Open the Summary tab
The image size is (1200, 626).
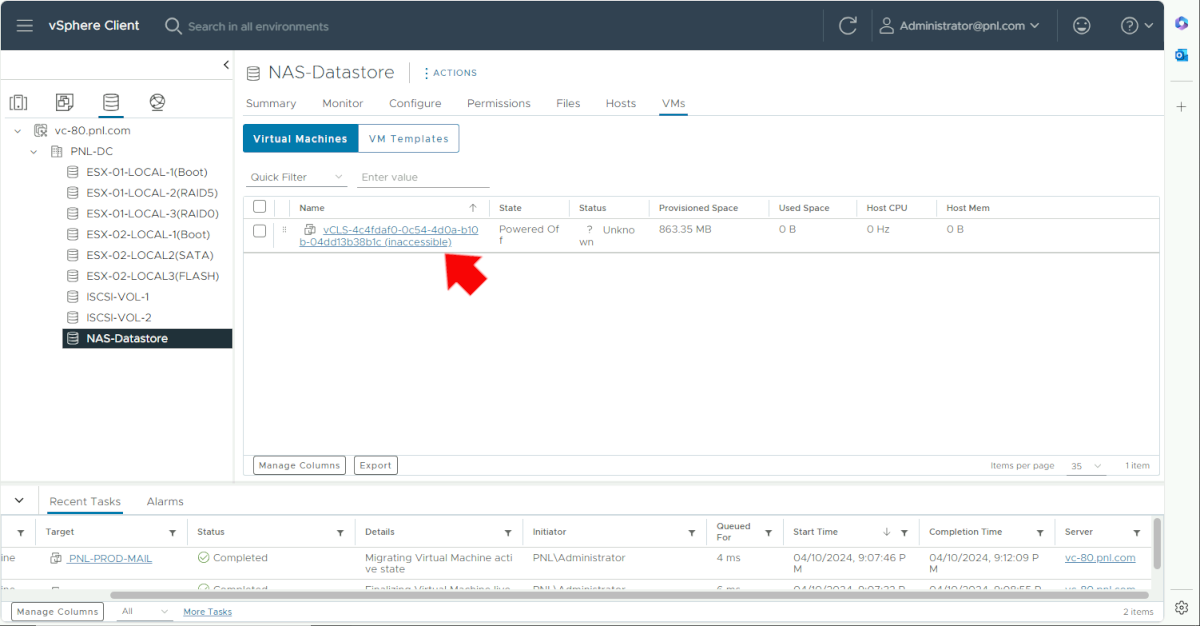coord(271,103)
